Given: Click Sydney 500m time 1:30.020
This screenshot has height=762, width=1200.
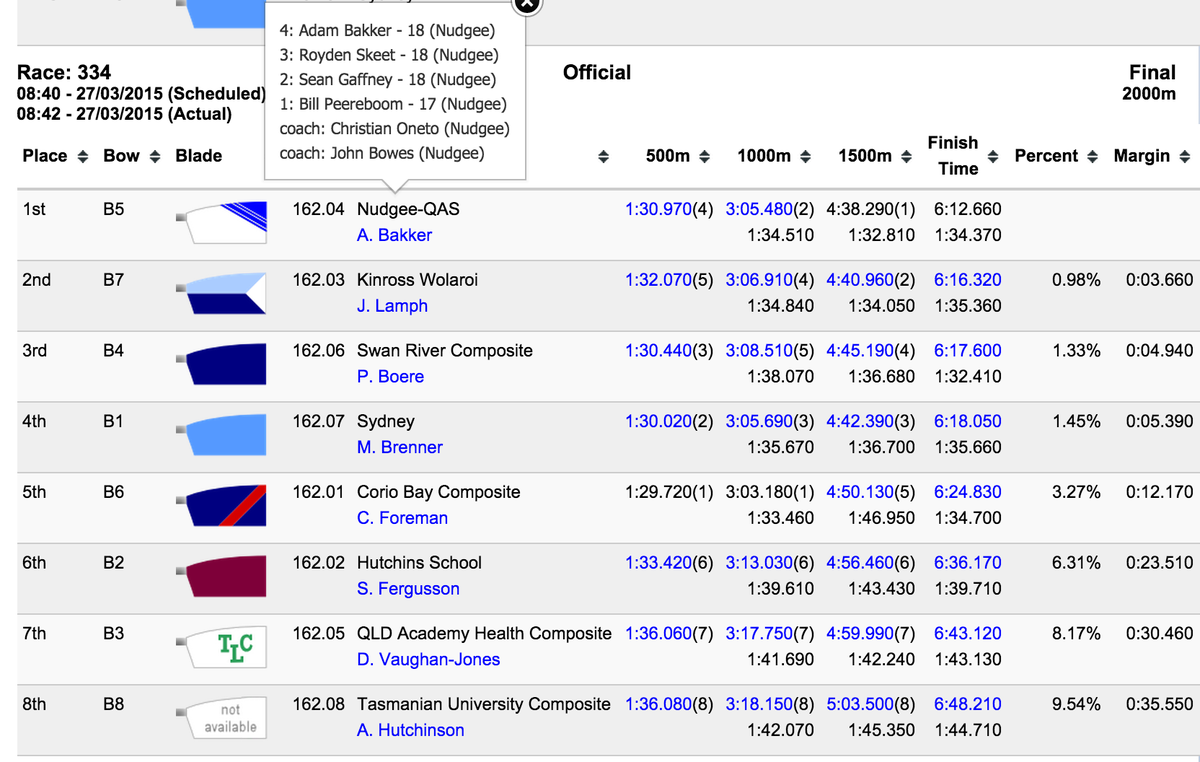Looking at the screenshot, I should coord(659,421).
